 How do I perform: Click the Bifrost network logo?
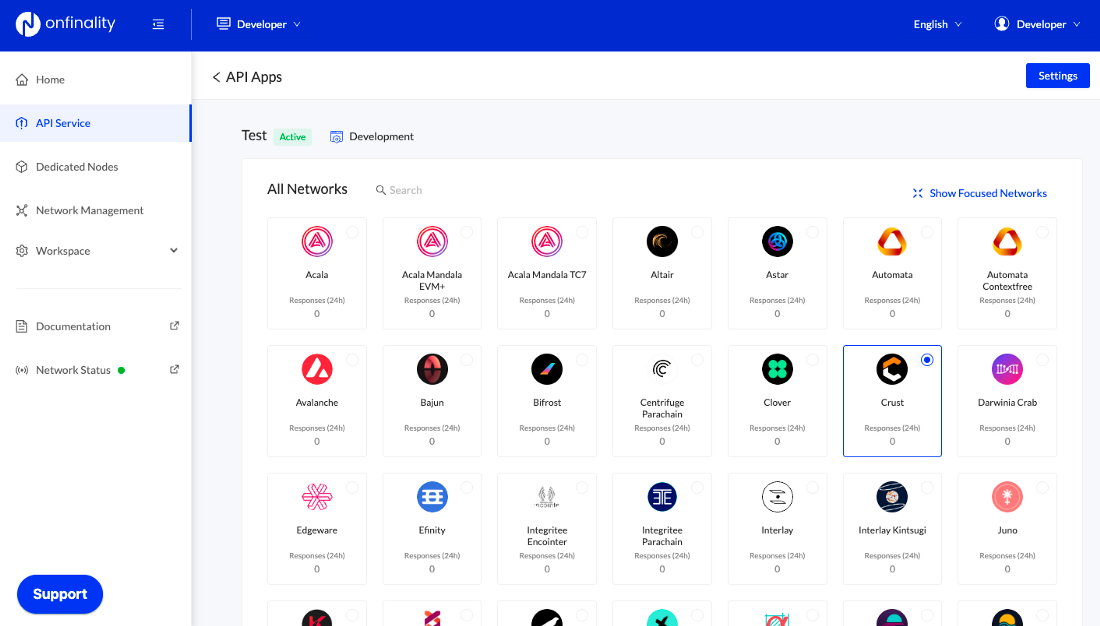tap(547, 369)
